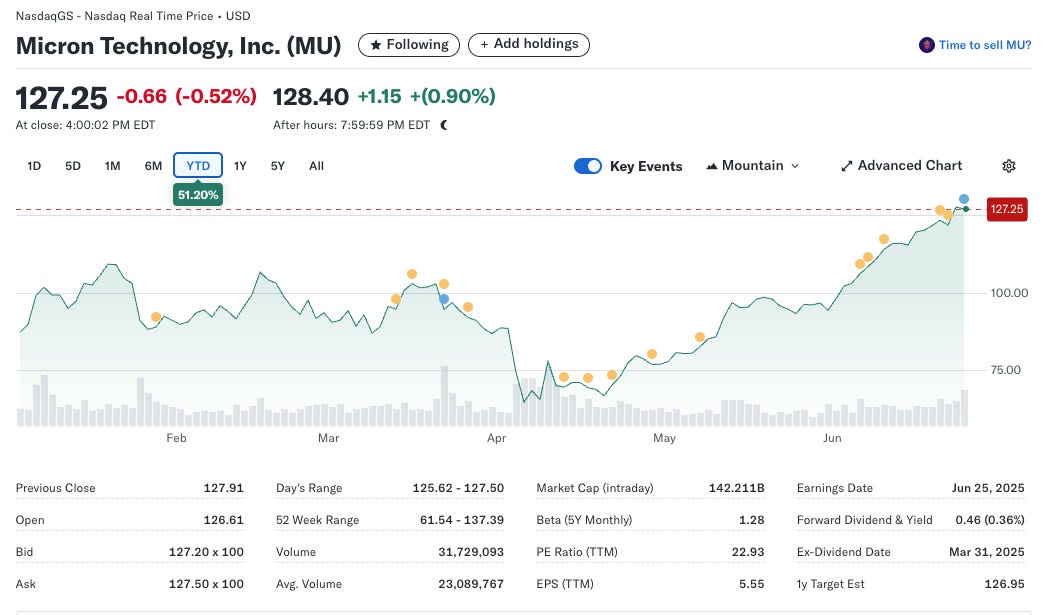This screenshot has height=615, width=1046.
Task: Click the Day's Range value 125.62 - 127.50
Action: (x=458, y=488)
